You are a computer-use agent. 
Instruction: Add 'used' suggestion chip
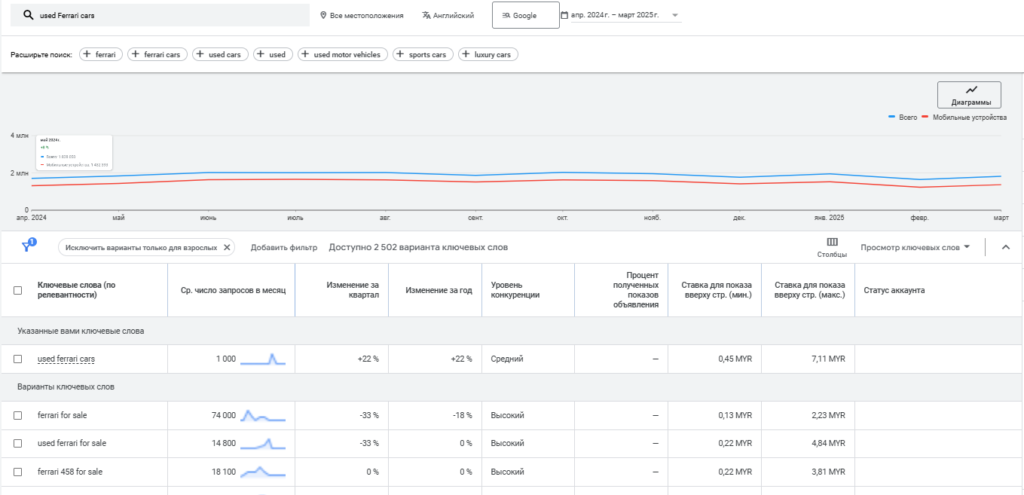coord(273,55)
